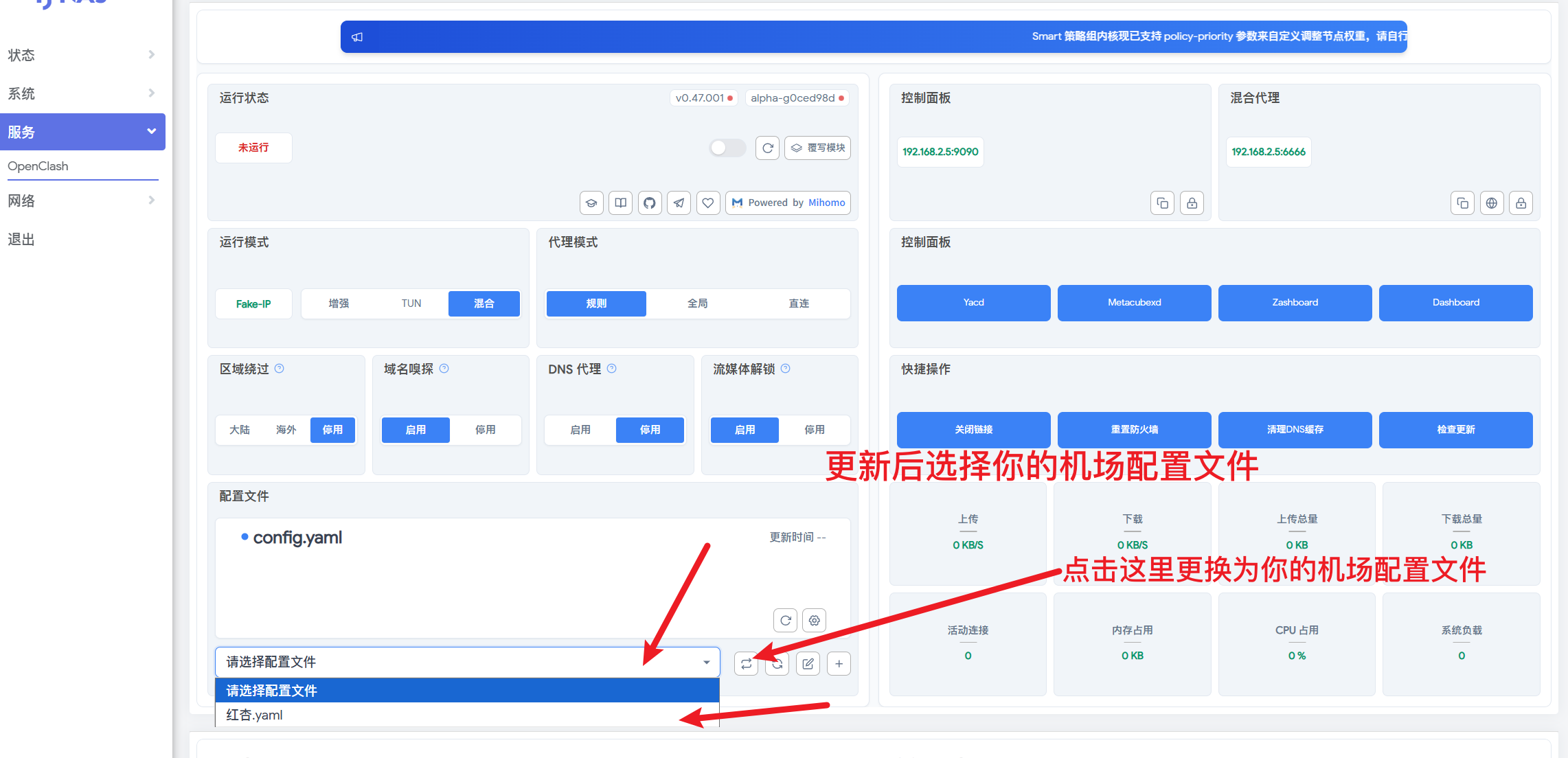Click the globe icon in mixed proxy card
This screenshot has height=758, width=1568.
1491,203
